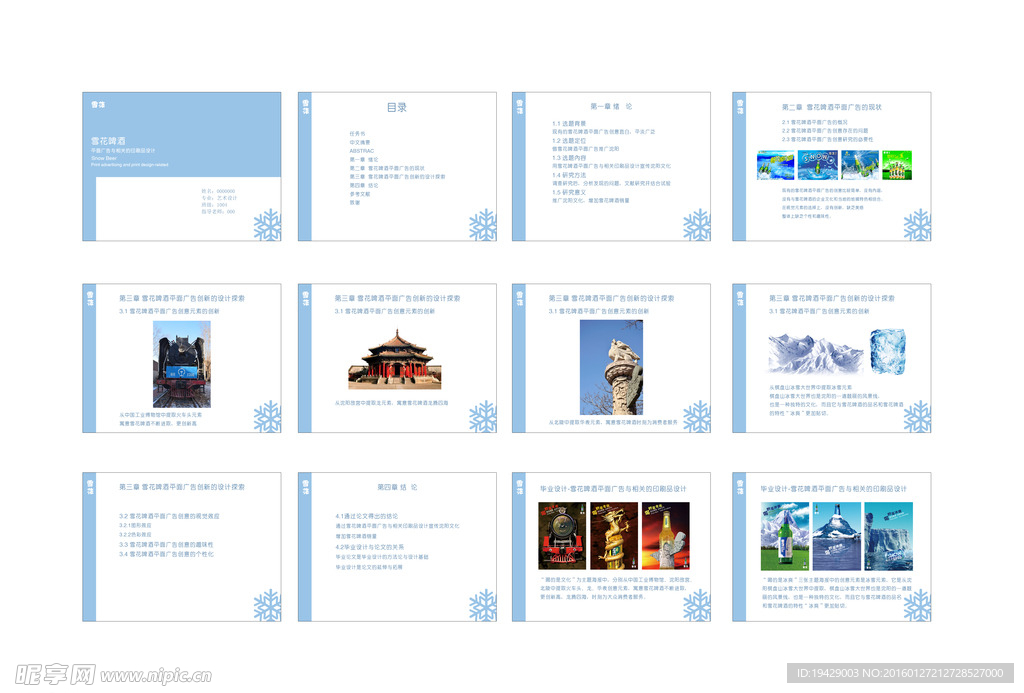Click the 雪花 logo on the cover slide
The width and height of the screenshot is (1024, 693).
click(98, 105)
